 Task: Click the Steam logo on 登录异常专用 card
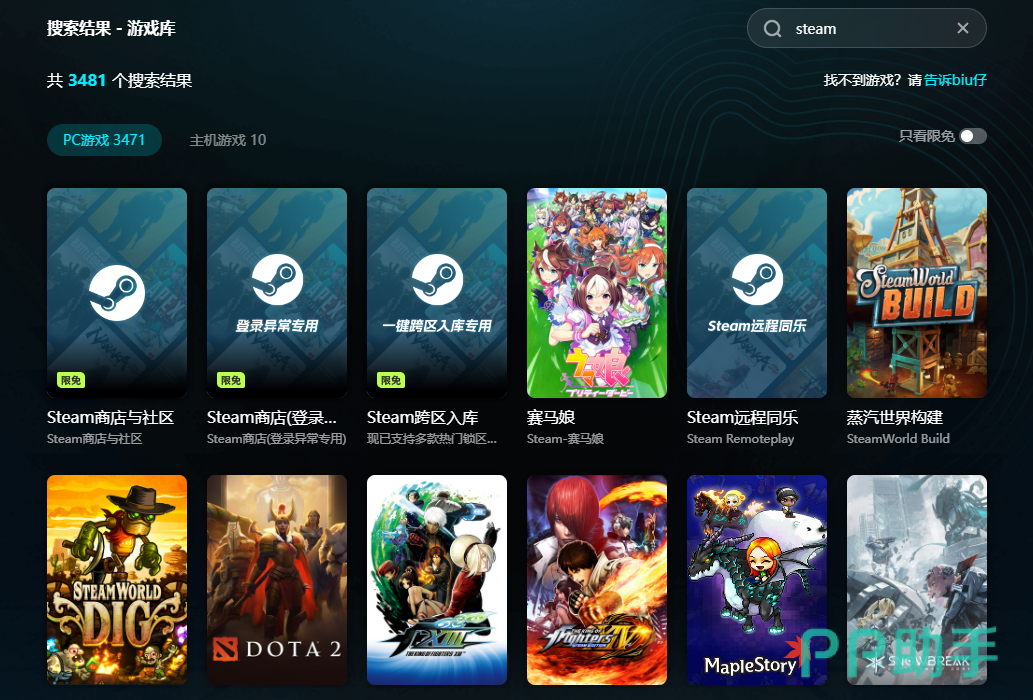tap(277, 279)
